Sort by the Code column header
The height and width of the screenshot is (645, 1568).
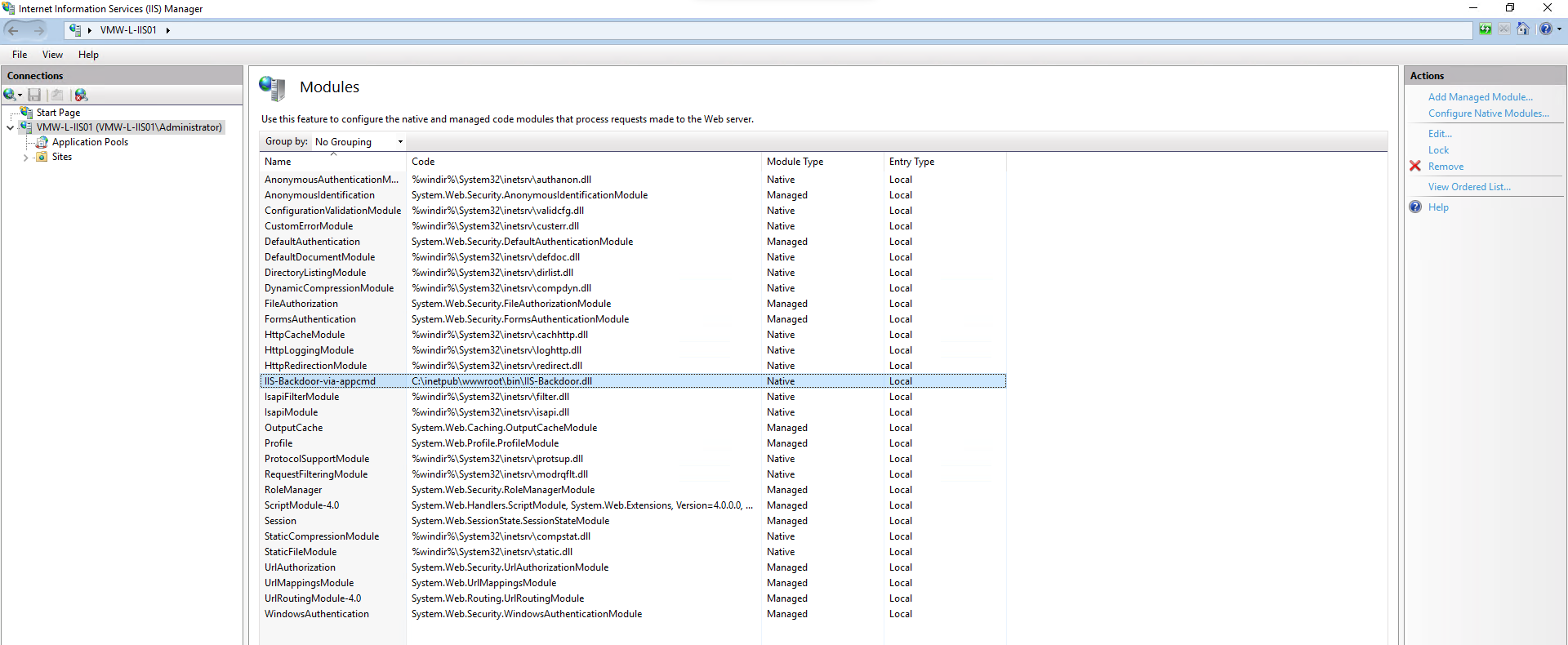(583, 162)
